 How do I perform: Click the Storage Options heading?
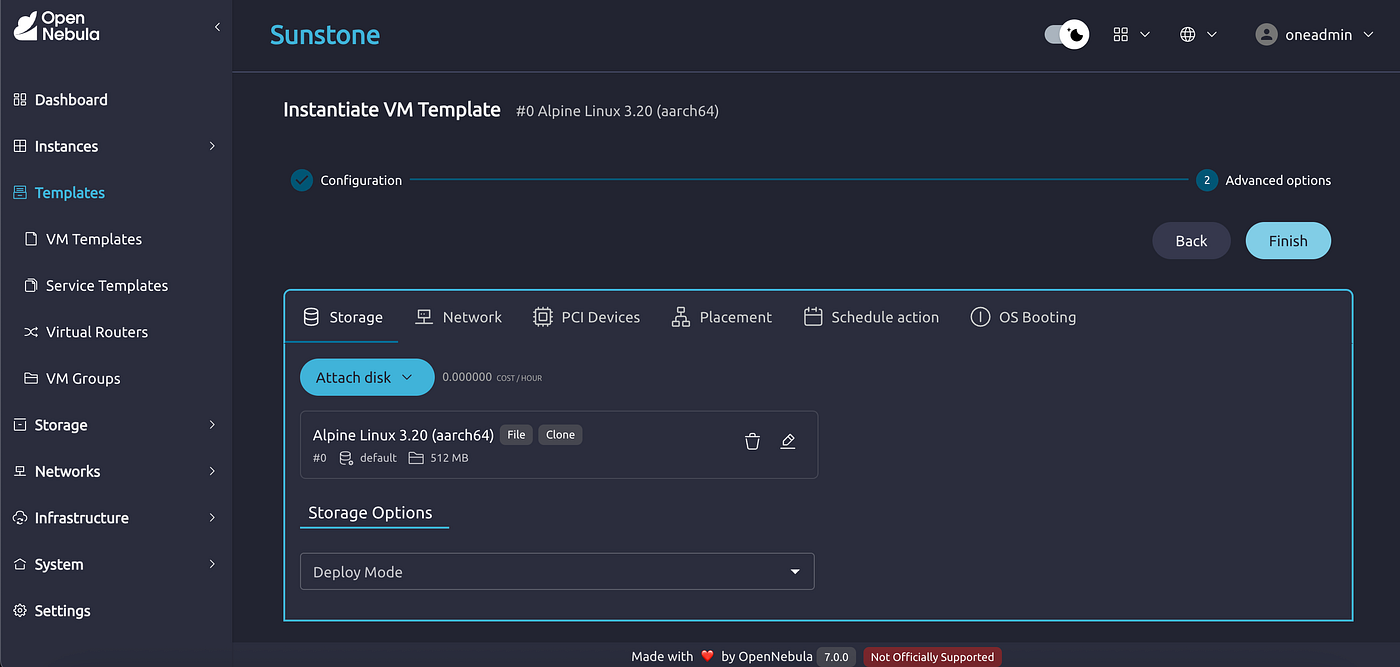click(x=370, y=513)
